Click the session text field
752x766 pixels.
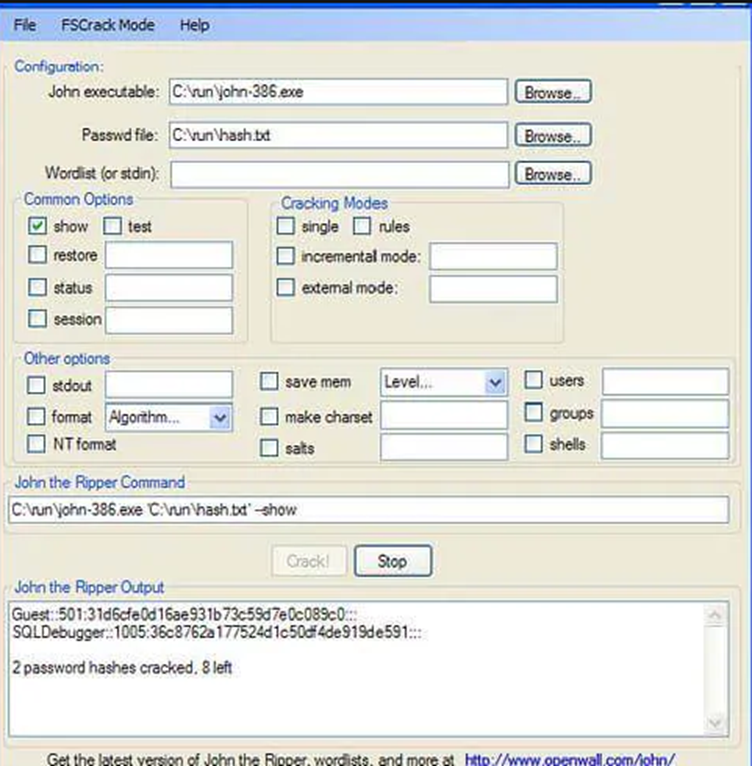[x=169, y=320]
